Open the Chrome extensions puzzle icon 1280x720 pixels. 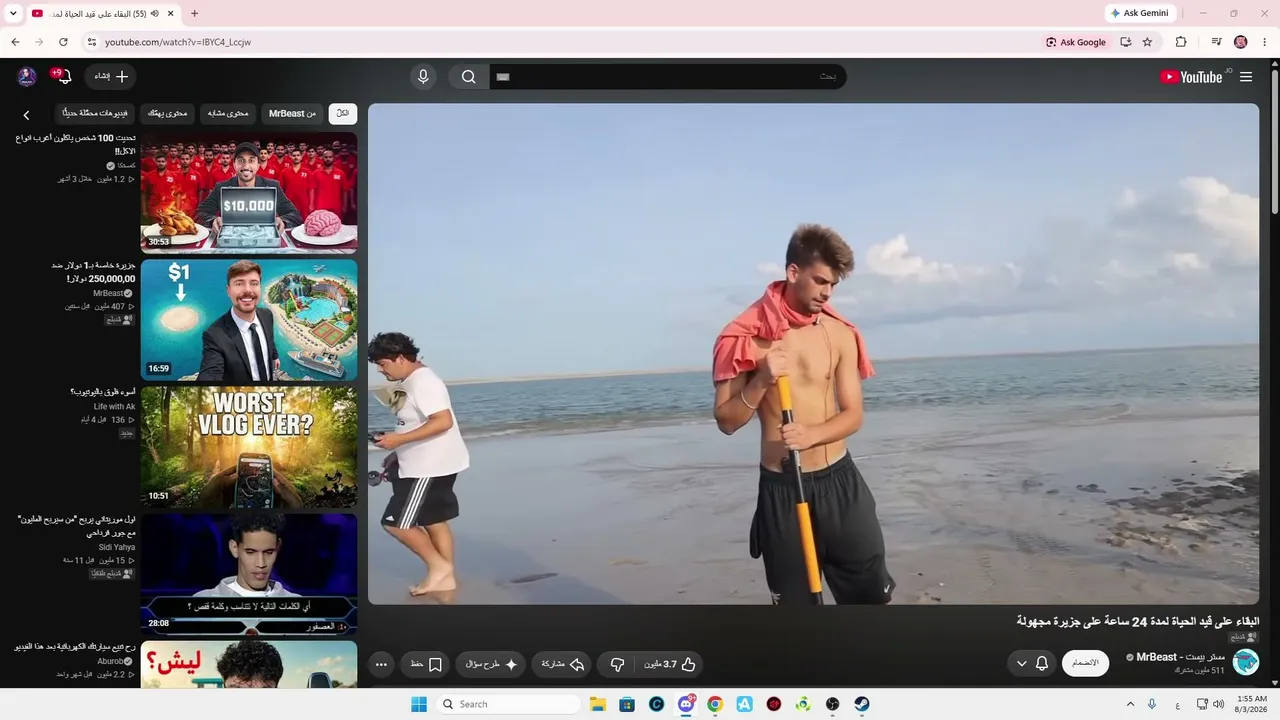coord(1181,42)
